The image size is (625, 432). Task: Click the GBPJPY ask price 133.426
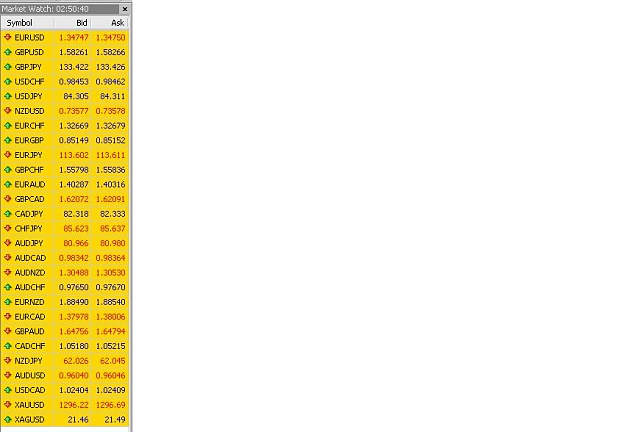(110, 67)
